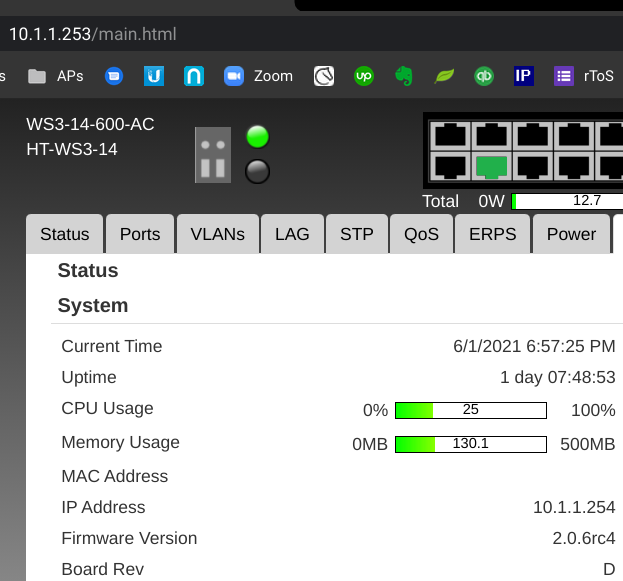Image resolution: width=623 pixels, height=581 pixels.
Task: Open the Evernote elephant bookmark
Action: (x=404, y=76)
